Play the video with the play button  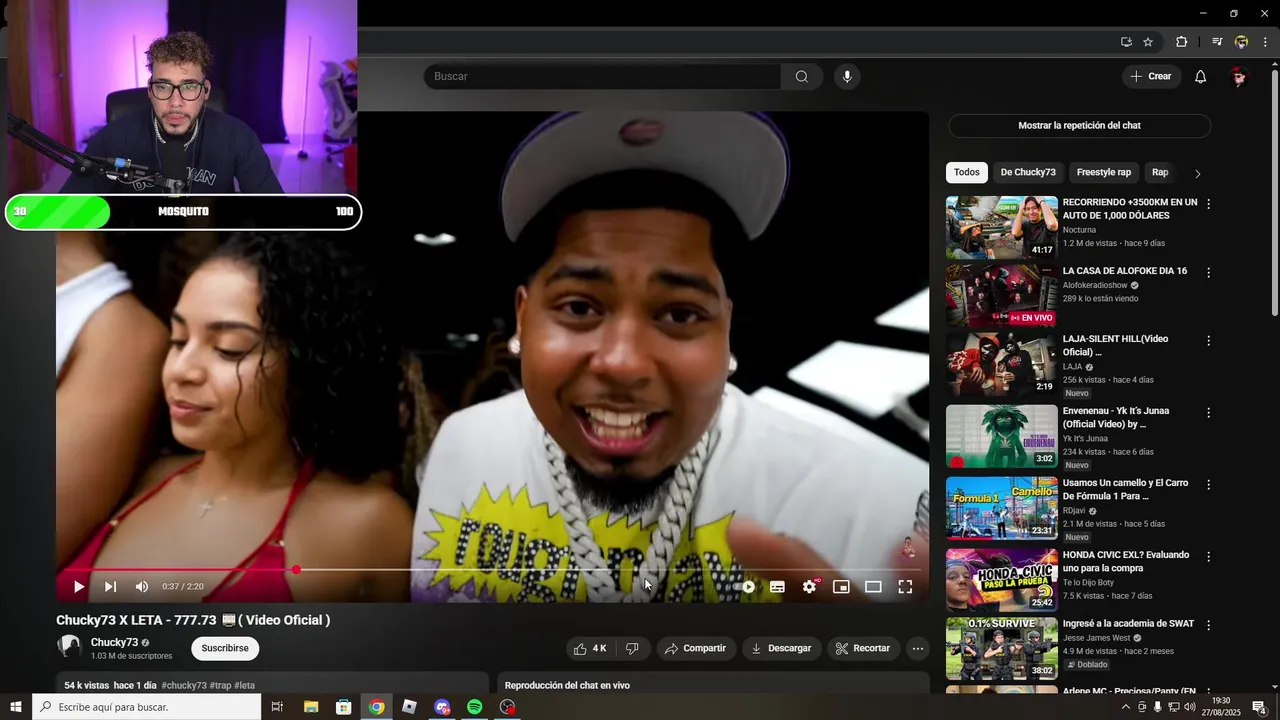pyautogui.click(x=79, y=587)
